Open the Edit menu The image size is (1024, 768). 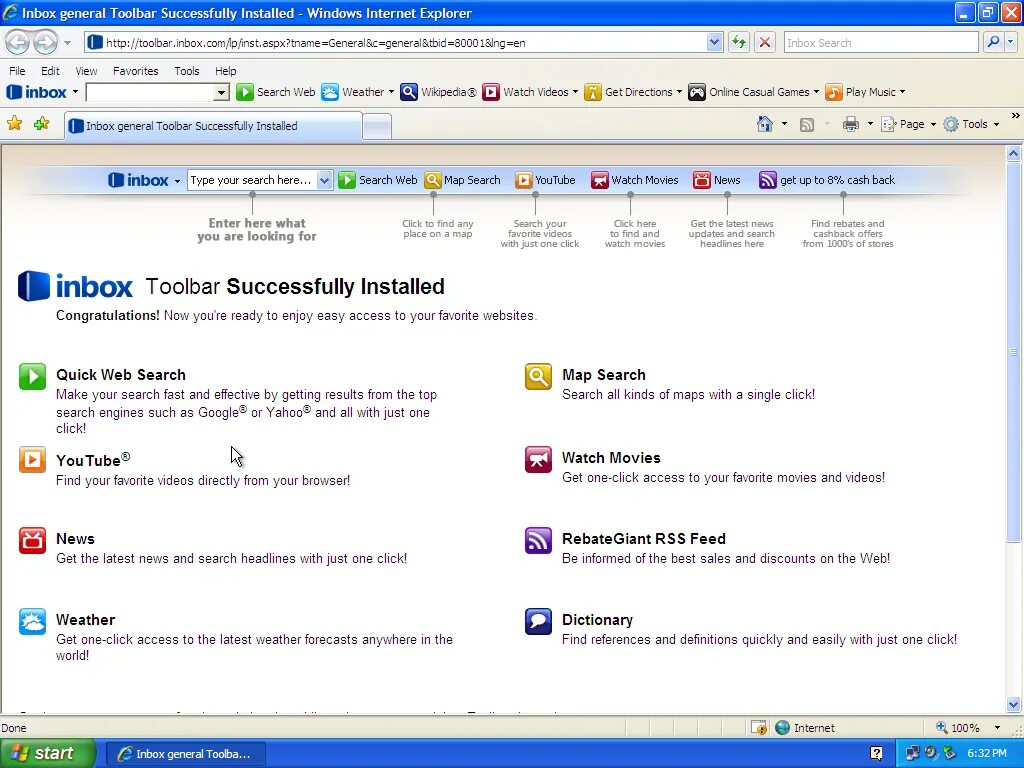click(x=50, y=71)
